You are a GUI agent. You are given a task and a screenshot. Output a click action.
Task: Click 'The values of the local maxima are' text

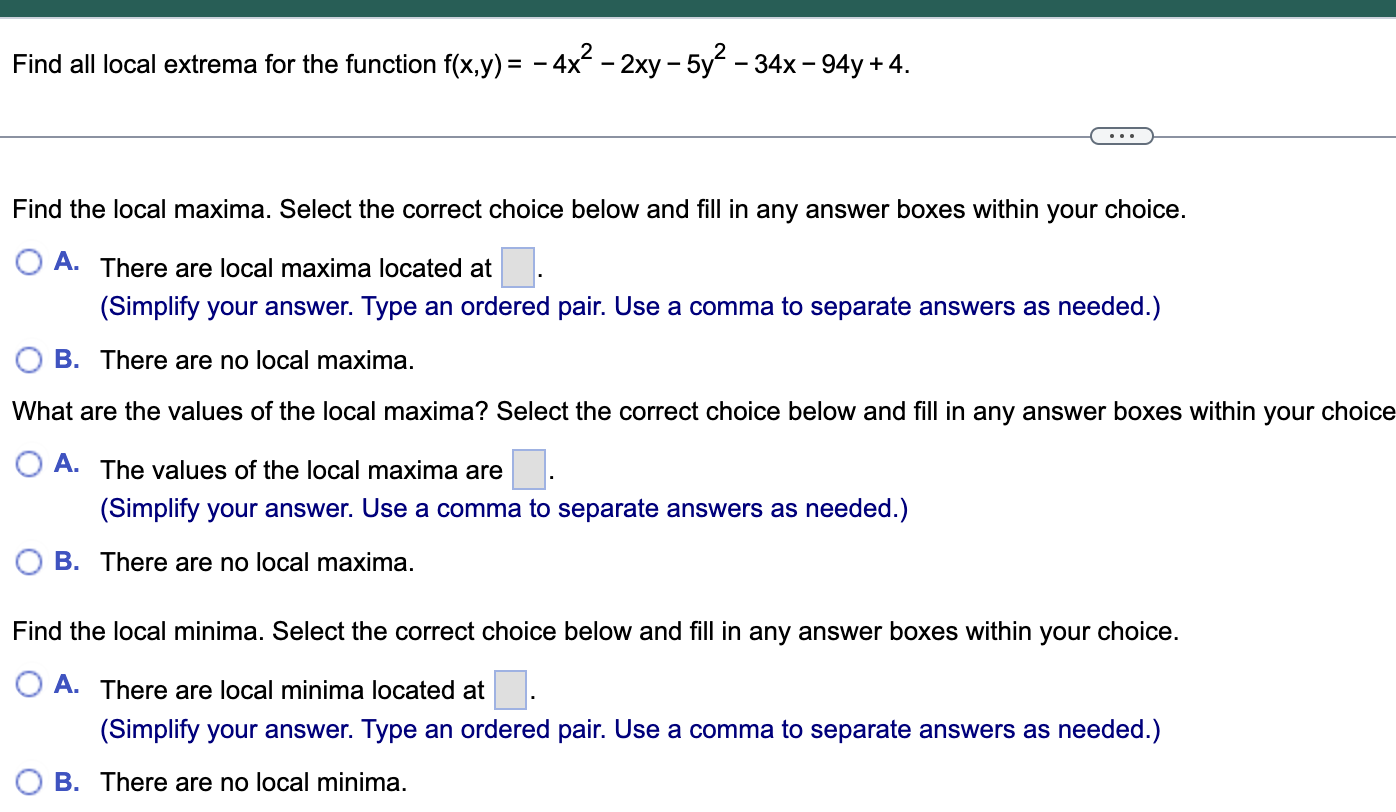point(300,470)
